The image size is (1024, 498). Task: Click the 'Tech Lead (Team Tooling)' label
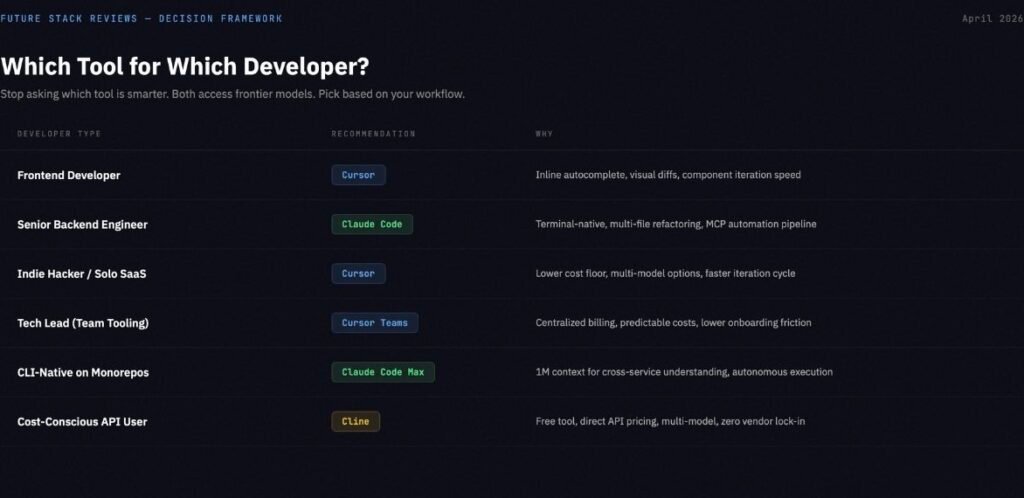click(83, 323)
